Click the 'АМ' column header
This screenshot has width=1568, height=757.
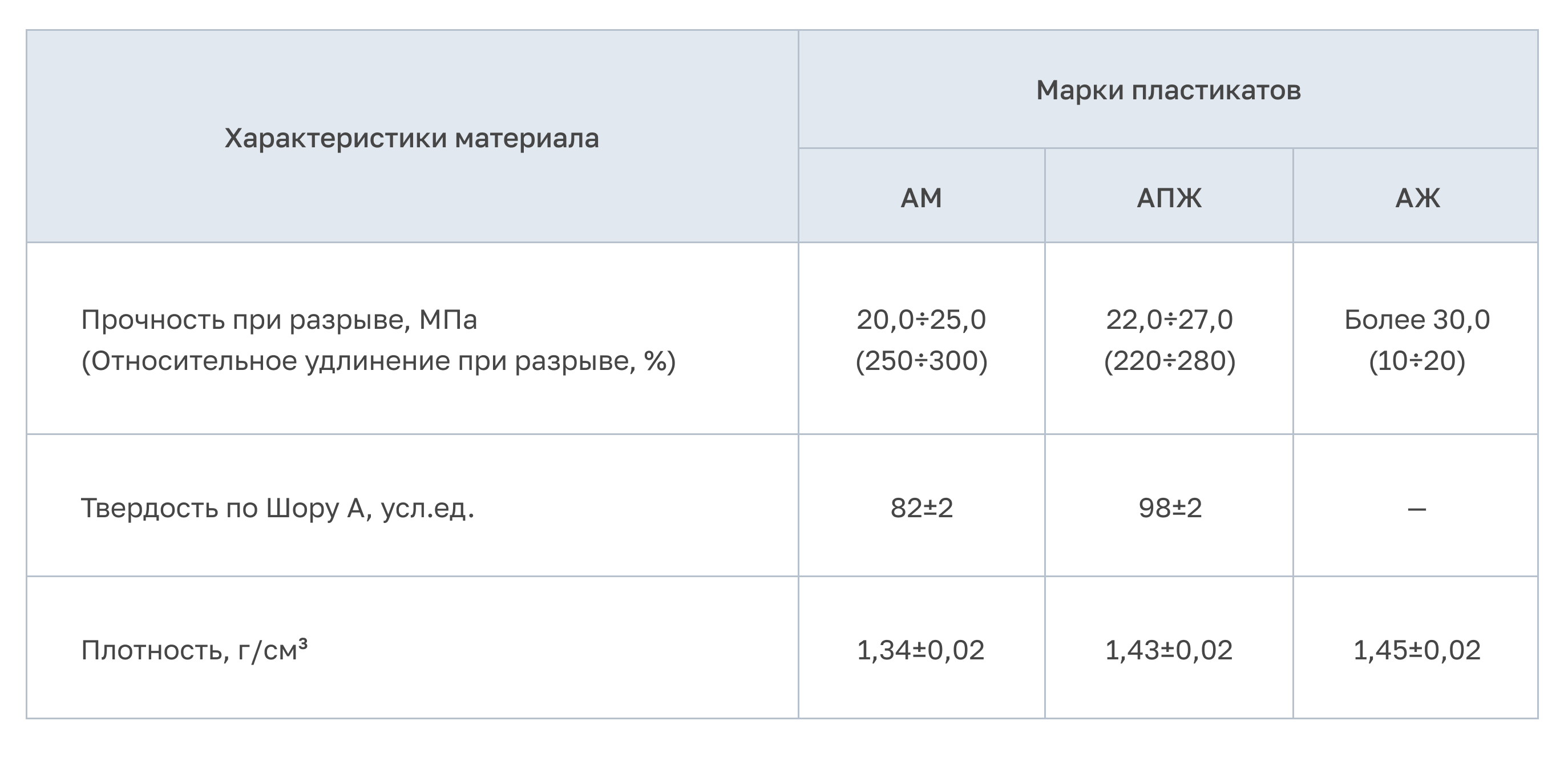[921, 198]
